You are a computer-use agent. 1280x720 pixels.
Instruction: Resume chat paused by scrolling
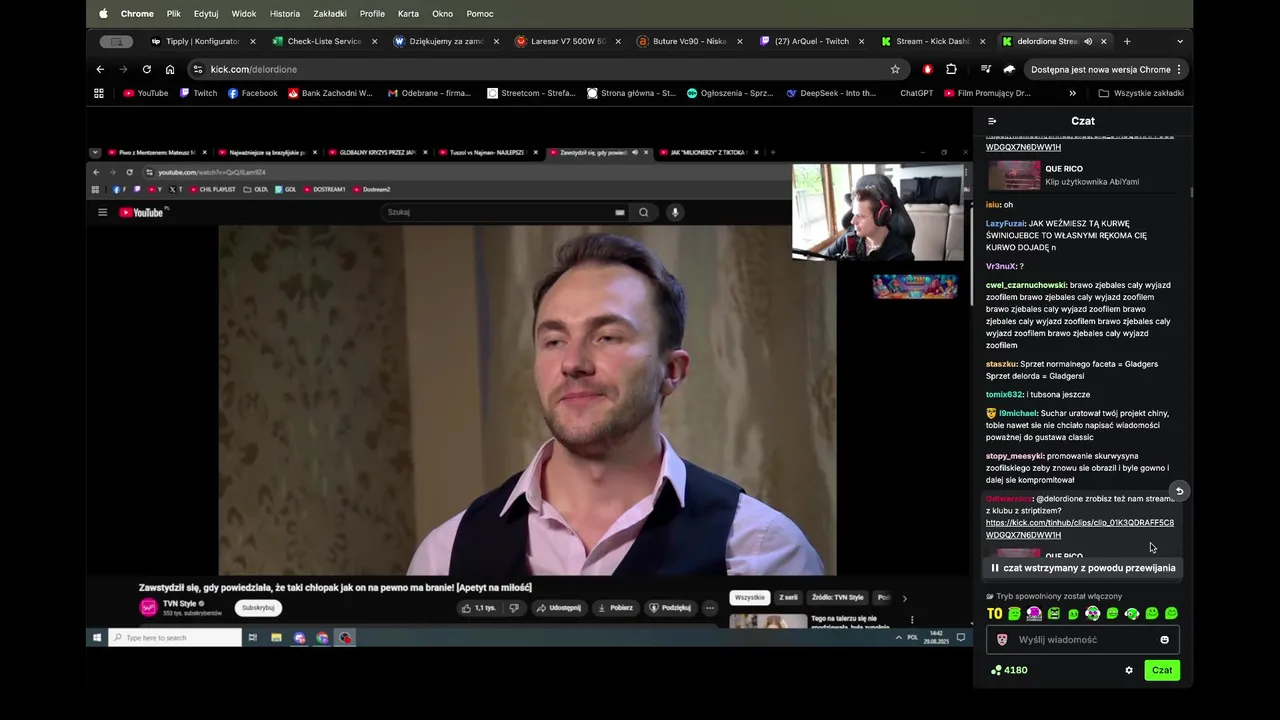1083,568
